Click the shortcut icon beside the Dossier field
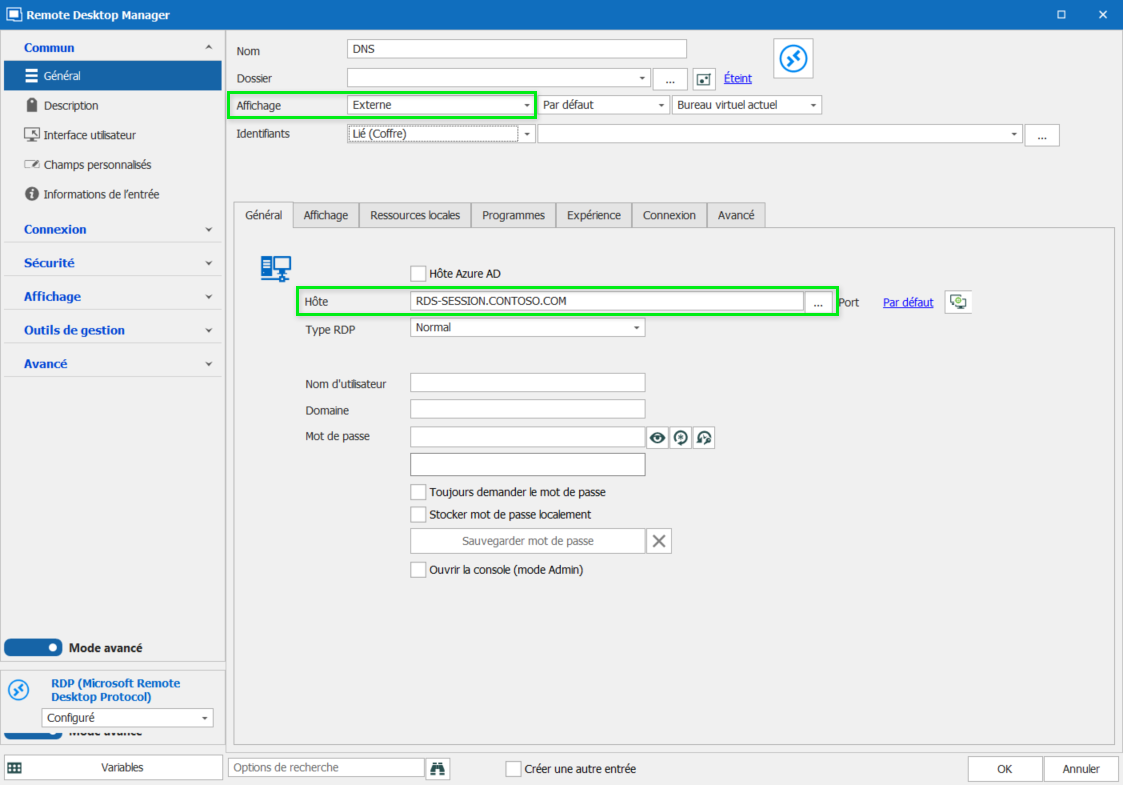This screenshot has height=785, width=1123. click(x=705, y=78)
